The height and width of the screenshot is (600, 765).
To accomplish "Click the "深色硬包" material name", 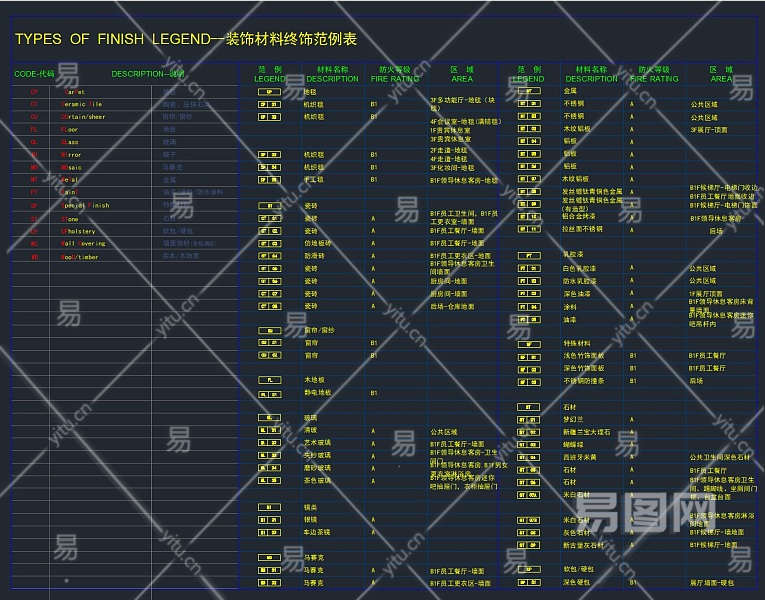I will pos(576,582).
